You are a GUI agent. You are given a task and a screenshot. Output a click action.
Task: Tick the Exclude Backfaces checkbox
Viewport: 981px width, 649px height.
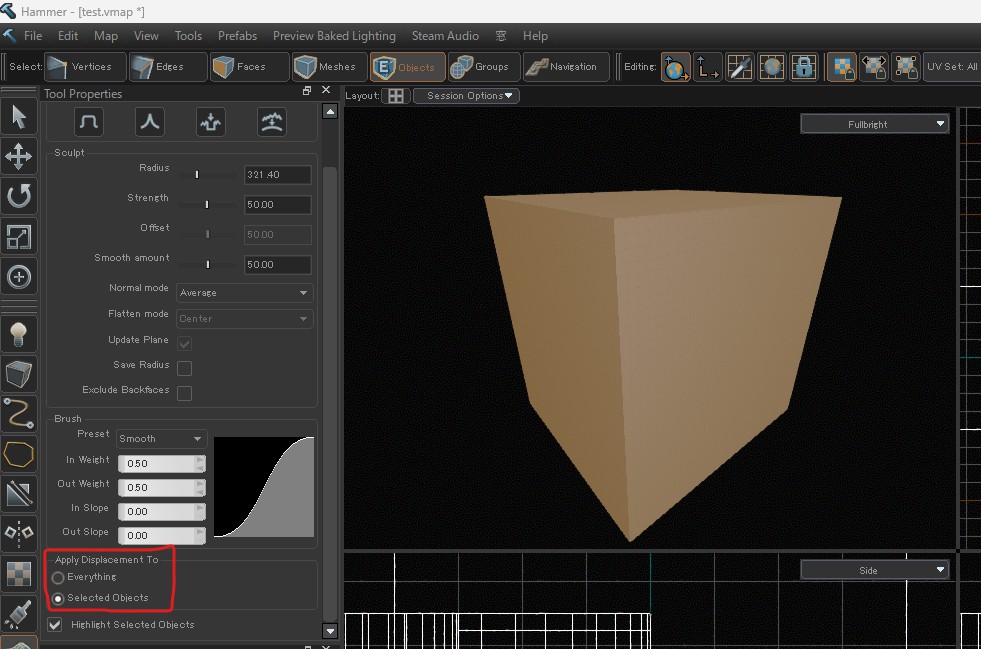(184, 393)
